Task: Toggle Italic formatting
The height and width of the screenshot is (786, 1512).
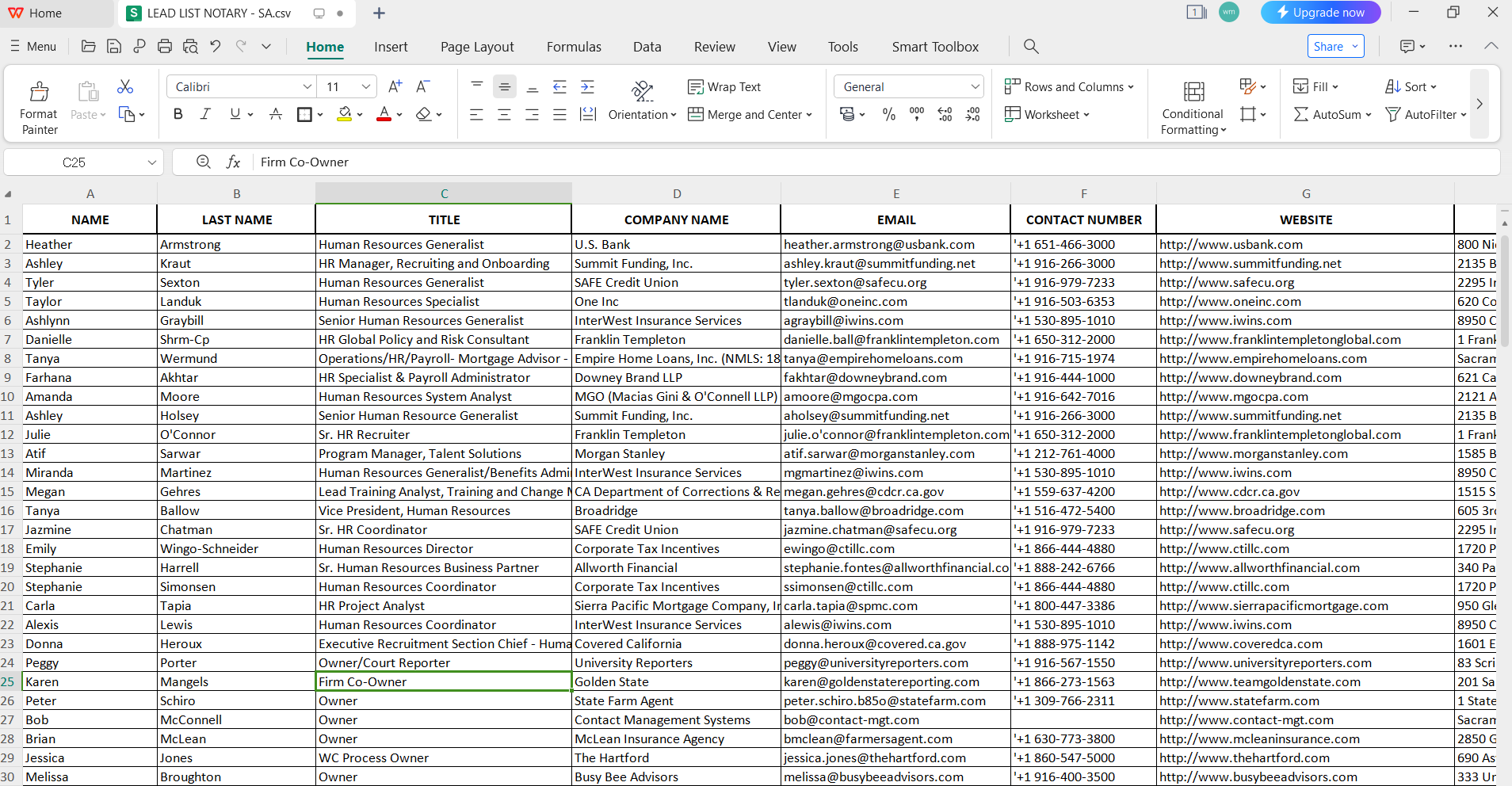Action: click(205, 114)
